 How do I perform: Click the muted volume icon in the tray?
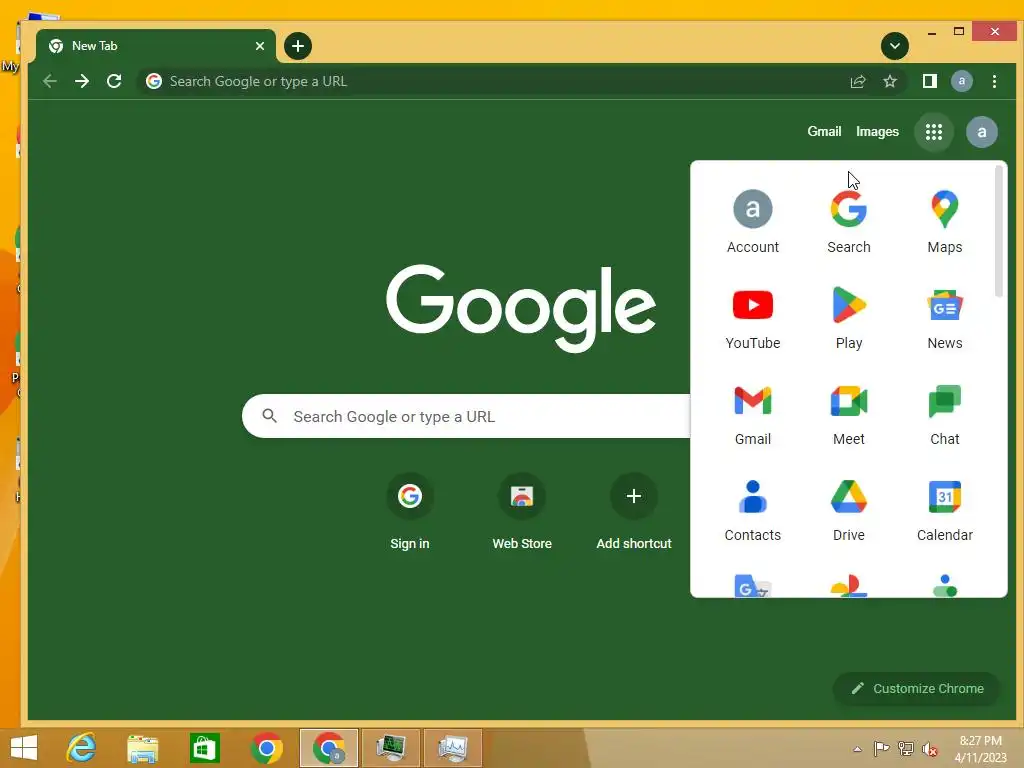pyautogui.click(x=929, y=749)
